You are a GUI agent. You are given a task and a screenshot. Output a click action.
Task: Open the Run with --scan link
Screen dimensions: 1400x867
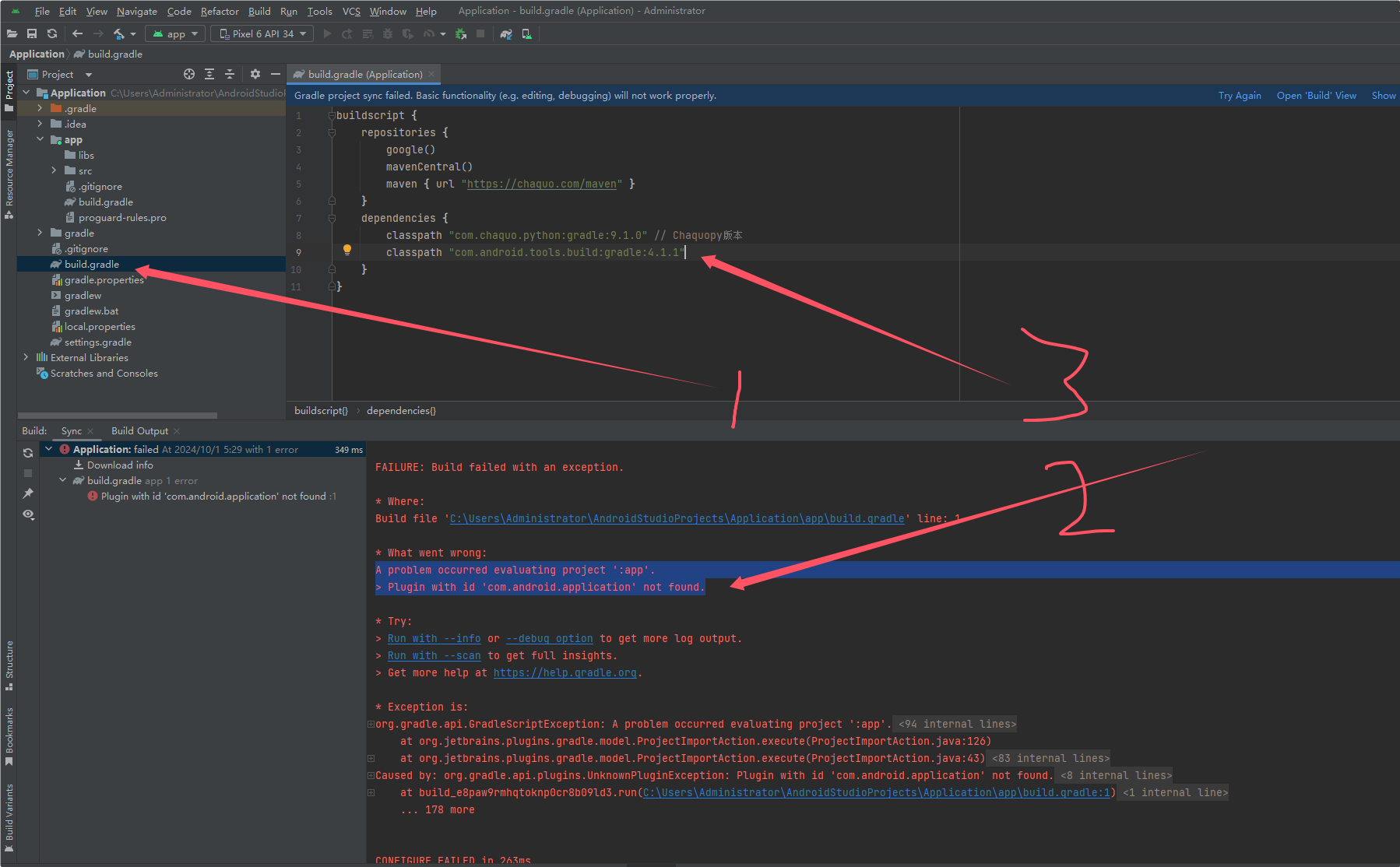(434, 655)
